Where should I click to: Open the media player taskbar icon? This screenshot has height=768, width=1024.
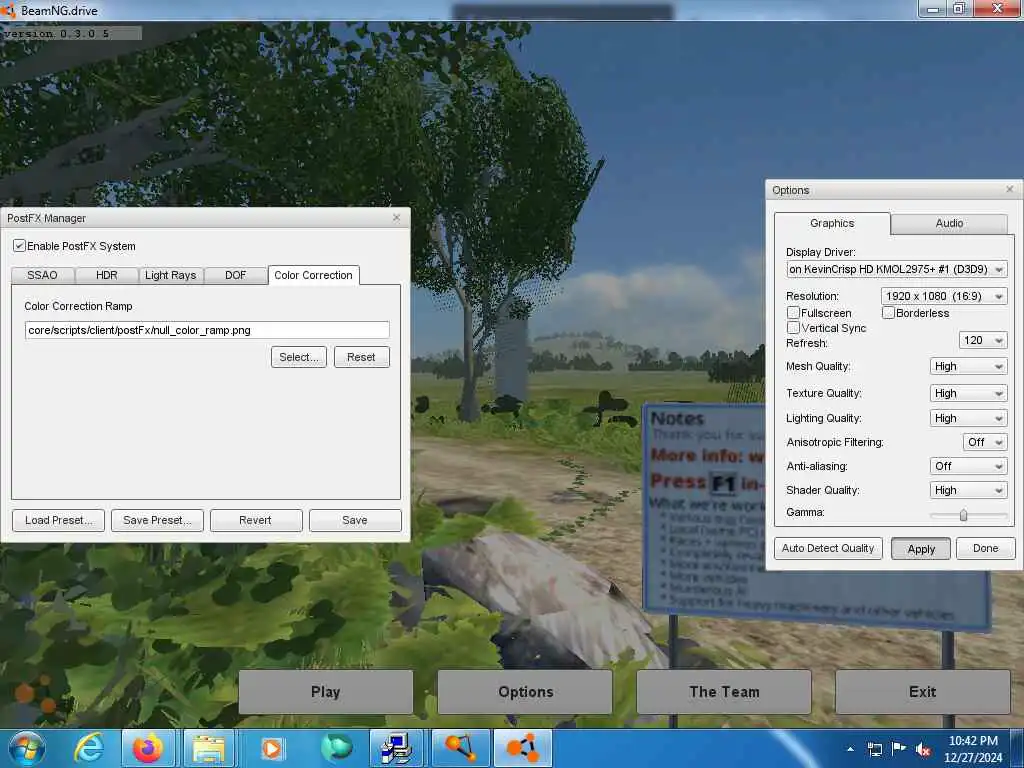[x=272, y=748]
